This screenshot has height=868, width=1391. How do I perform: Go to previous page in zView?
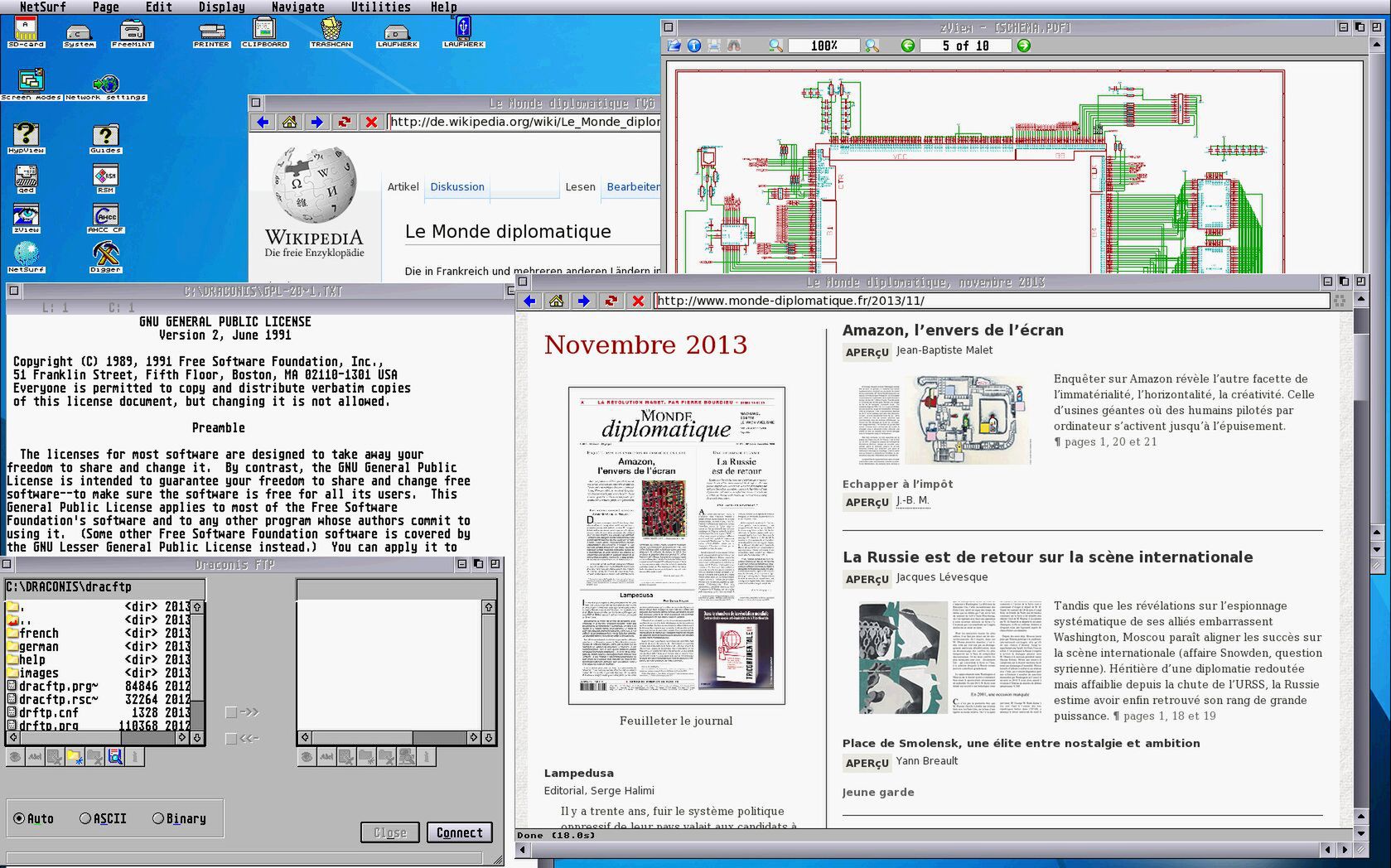(908, 46)
